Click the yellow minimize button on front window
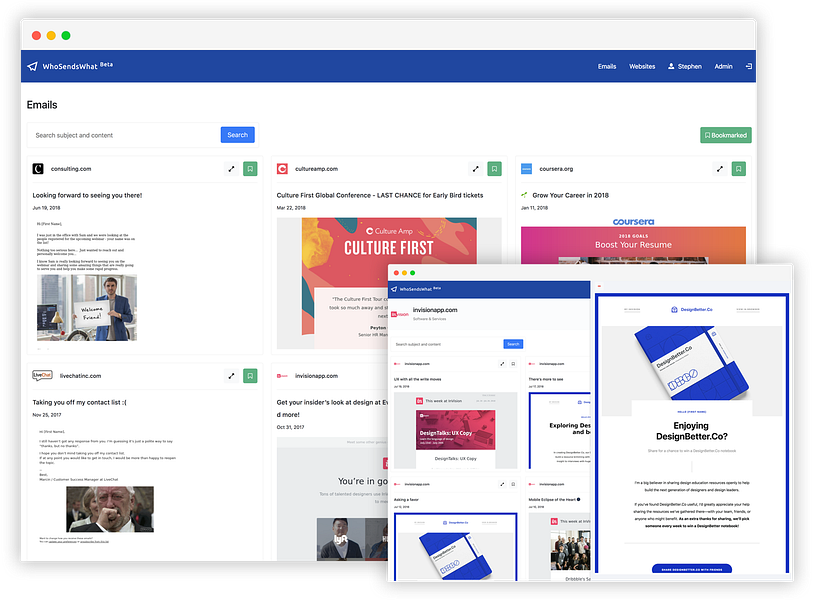This screenshot has width=814, height=600. (404, 273)
